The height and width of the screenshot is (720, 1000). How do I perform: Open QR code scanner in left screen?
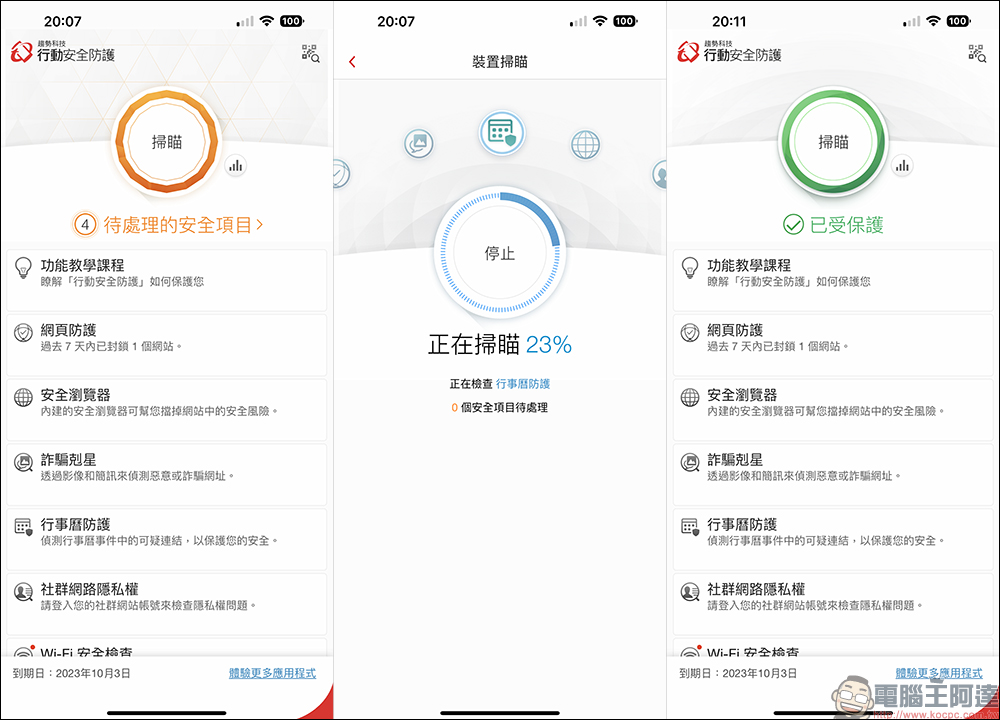311,54
